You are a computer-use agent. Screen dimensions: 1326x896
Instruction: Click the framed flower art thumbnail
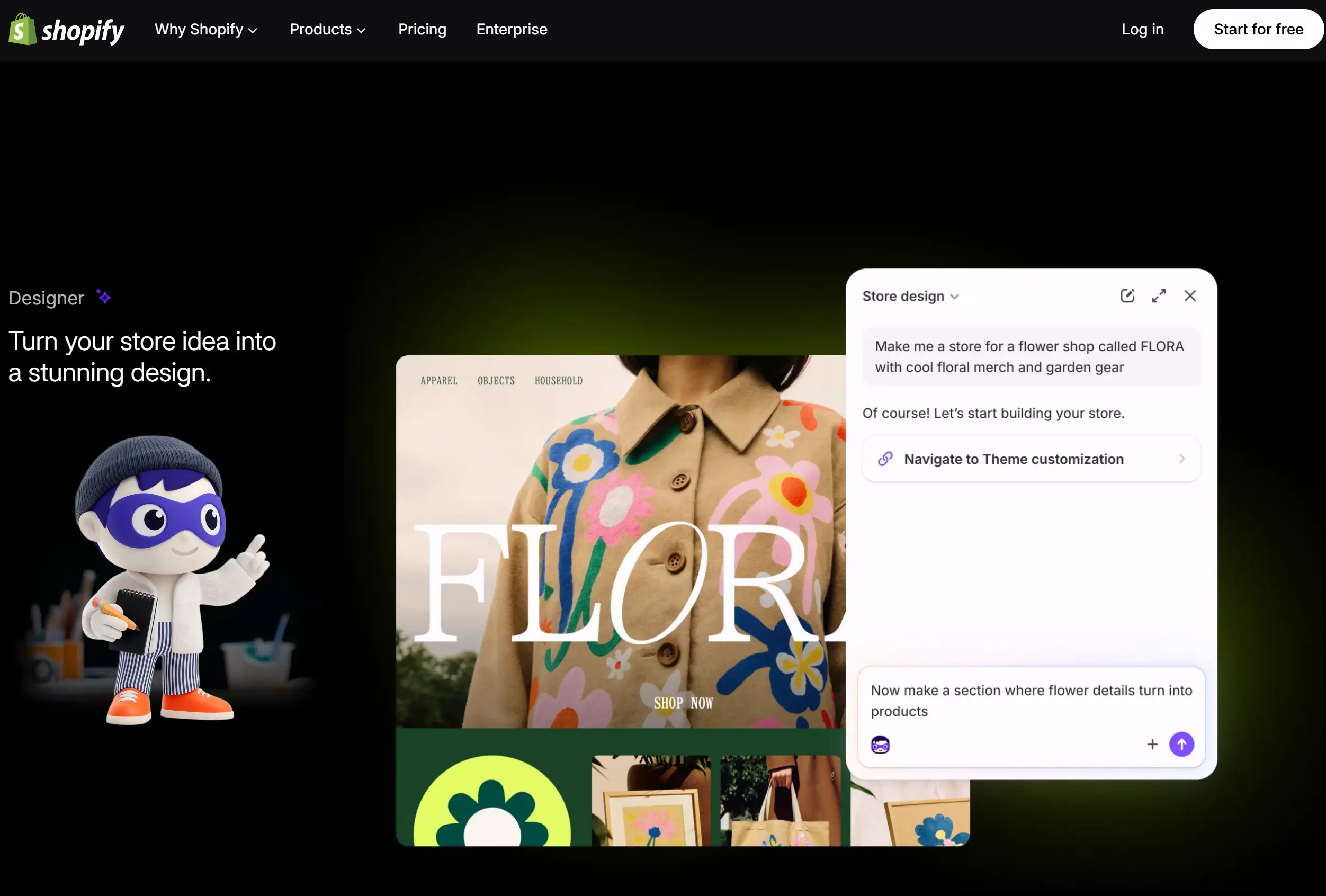[x=651, y=801]
